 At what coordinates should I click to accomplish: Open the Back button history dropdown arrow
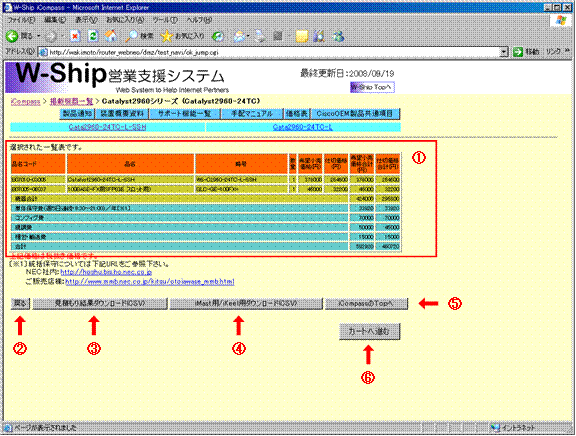(x=39, y=36)
